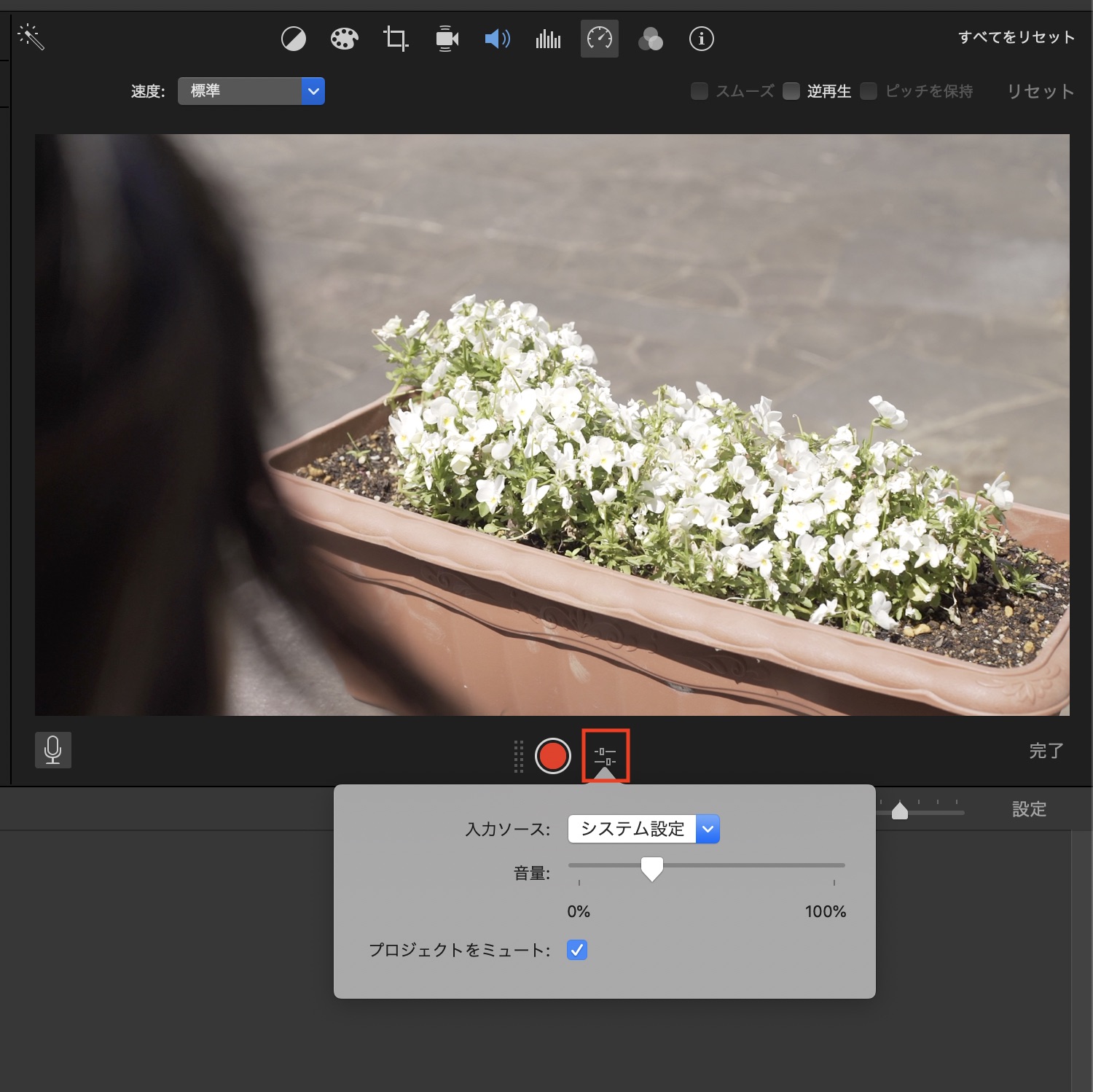Open the volume speaker settings

[498, 39]
